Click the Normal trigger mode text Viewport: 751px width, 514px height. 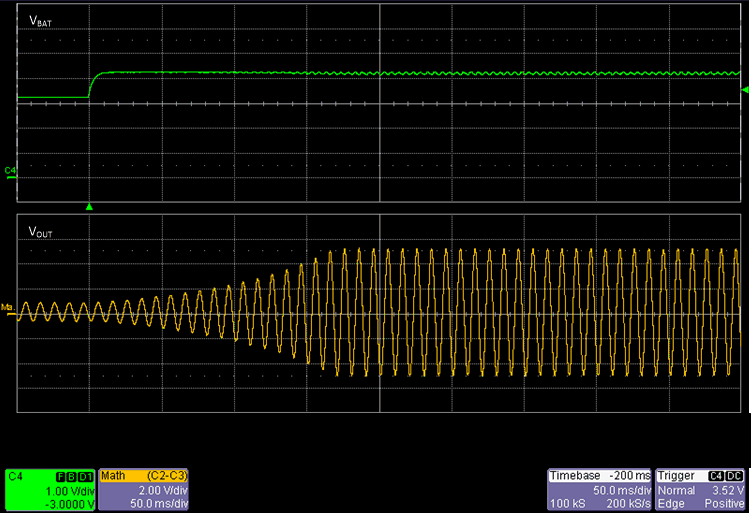[674, 490]
